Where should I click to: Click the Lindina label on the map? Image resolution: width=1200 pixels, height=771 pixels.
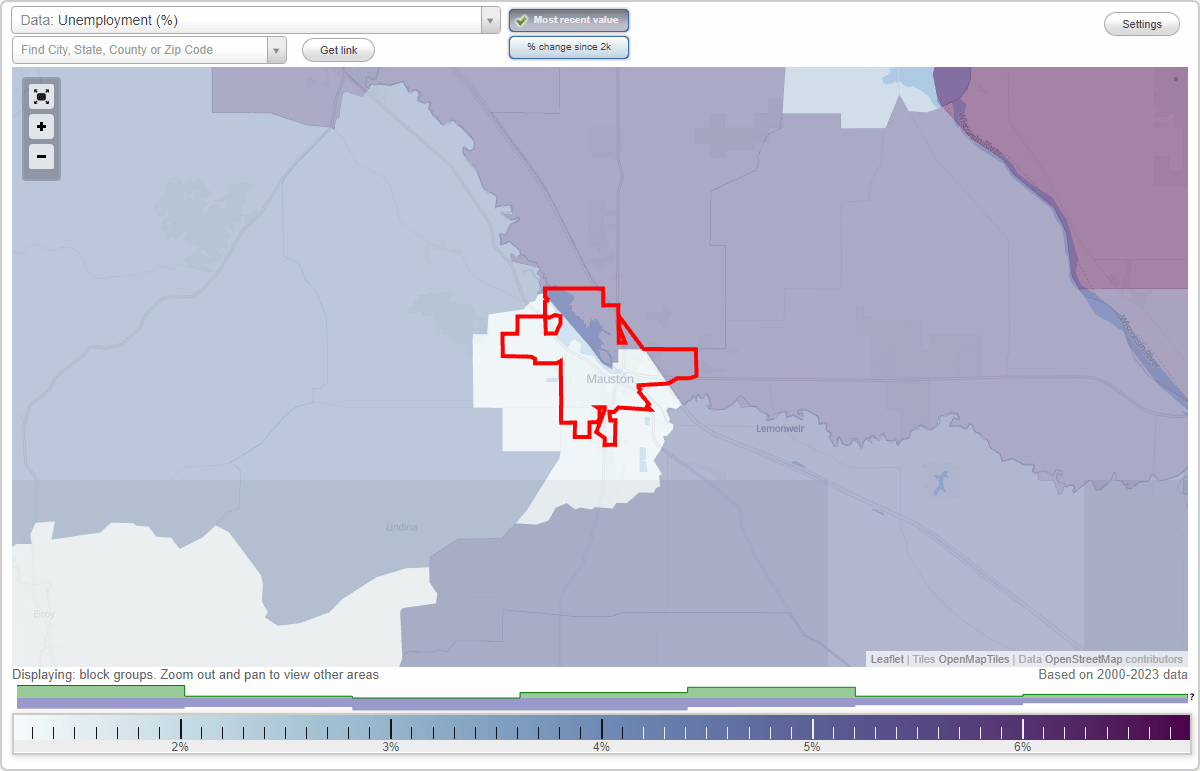pos(402,527)
